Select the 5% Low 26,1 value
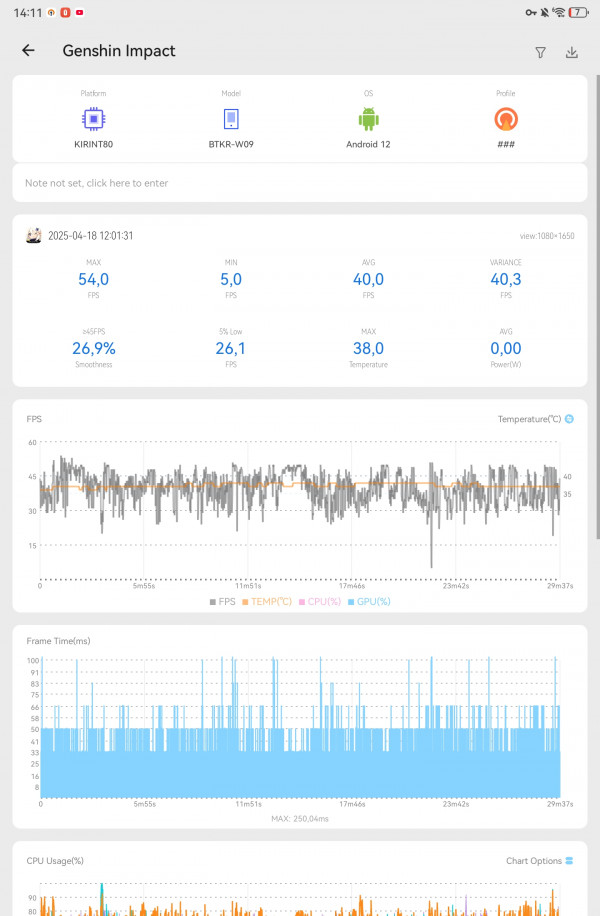This screenshot has width=600, height=916. click(231, 348)
